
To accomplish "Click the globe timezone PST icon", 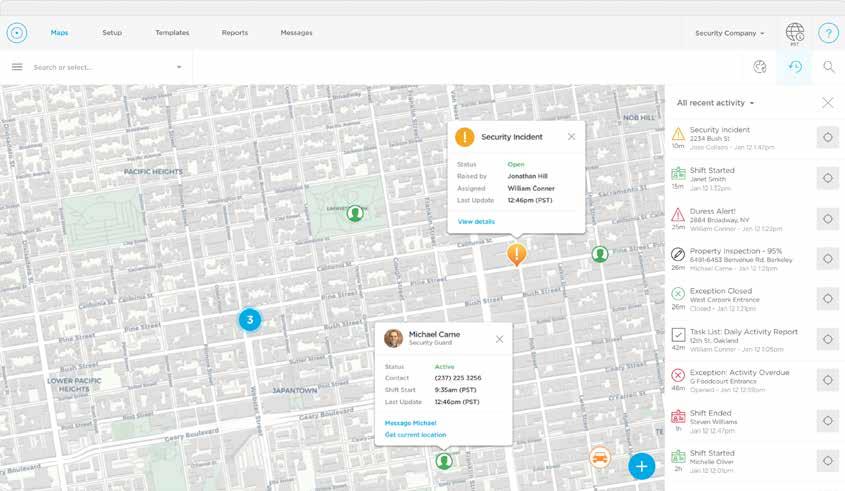I will [x=795, y=33].
